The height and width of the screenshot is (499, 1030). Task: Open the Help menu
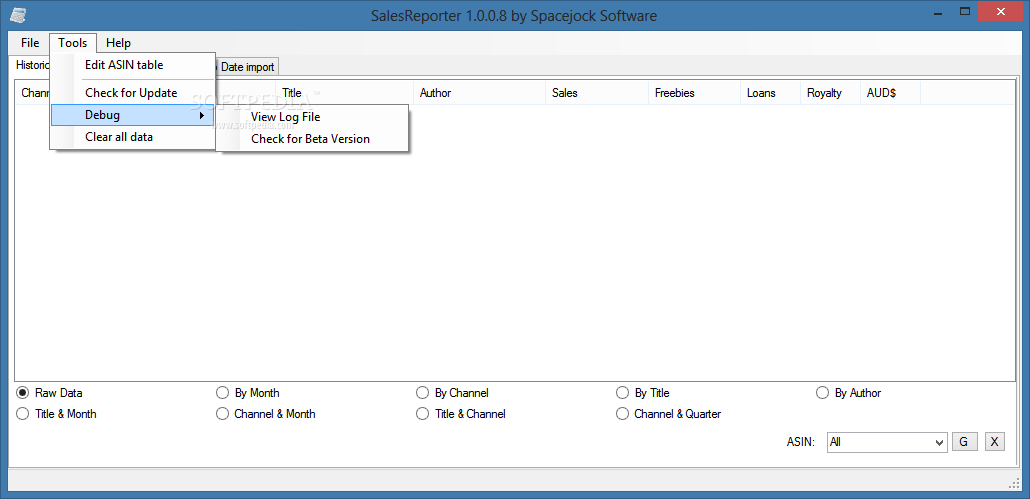(x=118, y=43)
